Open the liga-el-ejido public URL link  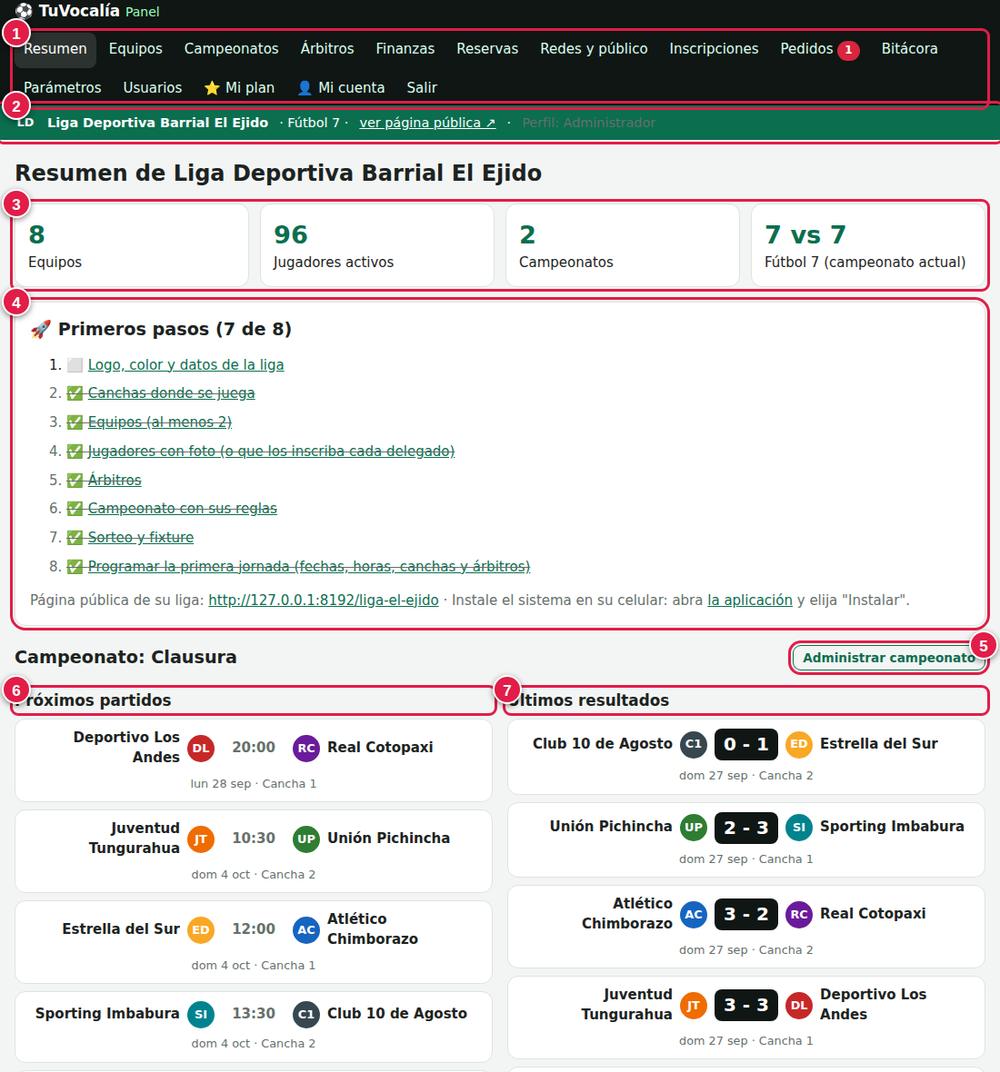click(323, 600)
